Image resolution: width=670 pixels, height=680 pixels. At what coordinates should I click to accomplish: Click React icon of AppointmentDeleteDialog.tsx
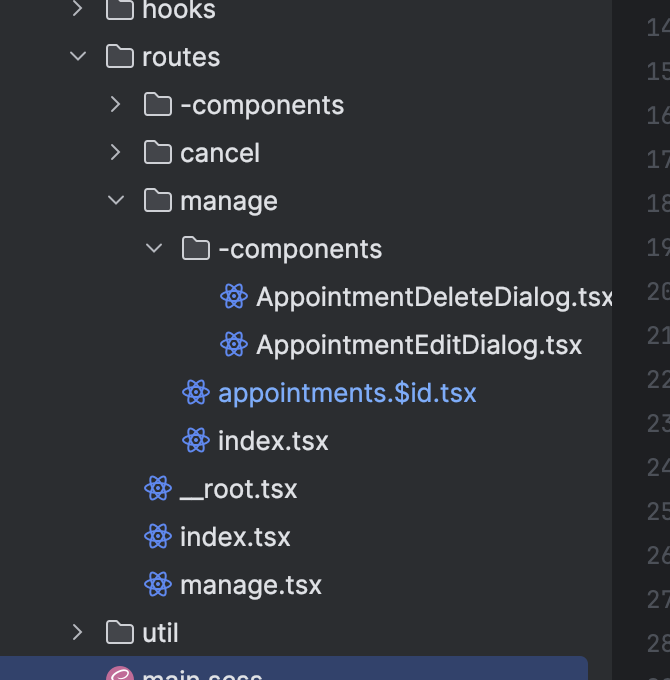[x=234, y=296]
